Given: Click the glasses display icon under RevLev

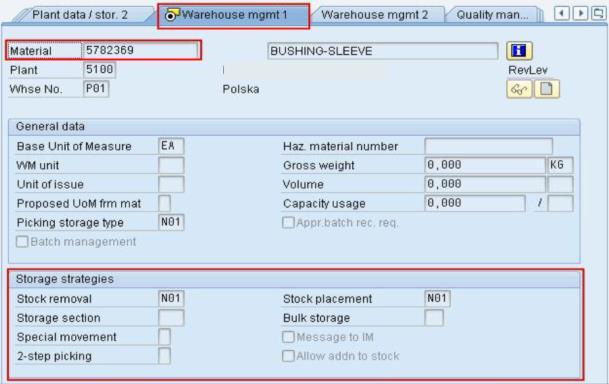Looking at the screenshot, I should (519, 89).
